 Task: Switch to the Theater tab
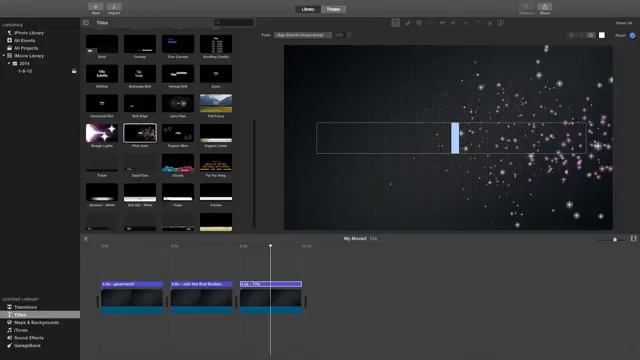[x=333, y=9]
